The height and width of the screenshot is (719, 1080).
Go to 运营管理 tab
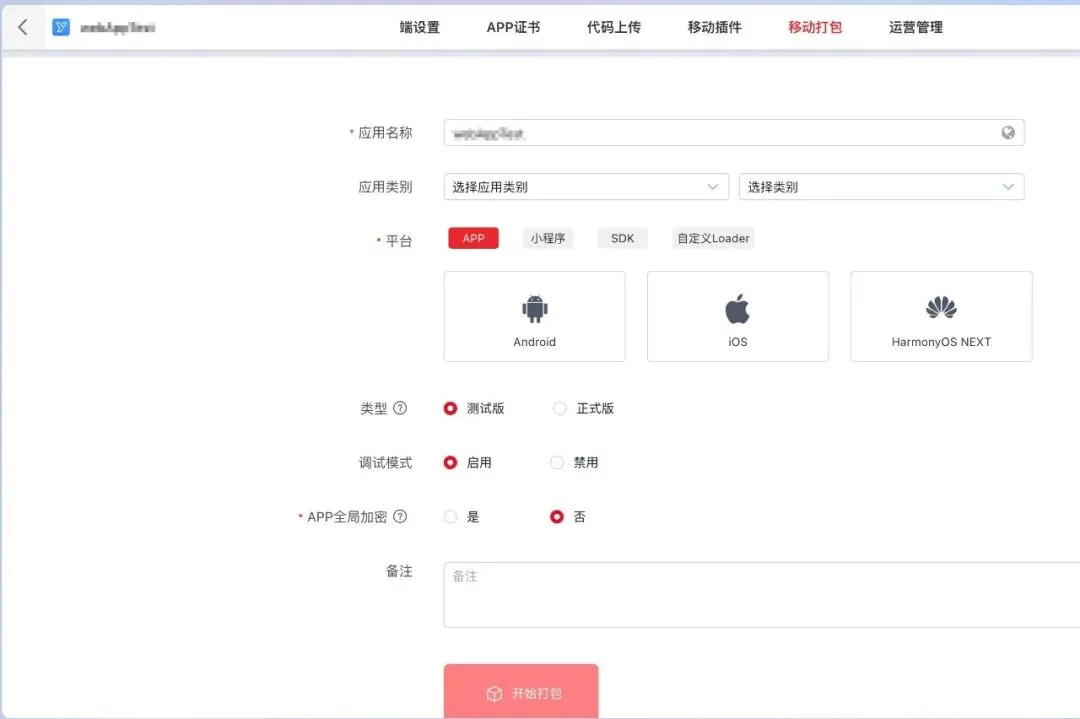click(915, 28)
